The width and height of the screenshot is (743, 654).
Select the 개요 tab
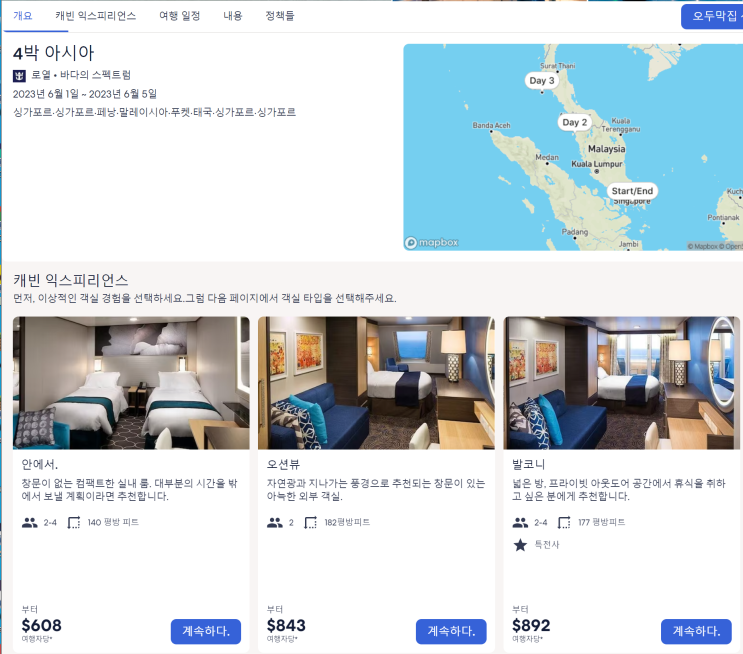tap(23, 16)
